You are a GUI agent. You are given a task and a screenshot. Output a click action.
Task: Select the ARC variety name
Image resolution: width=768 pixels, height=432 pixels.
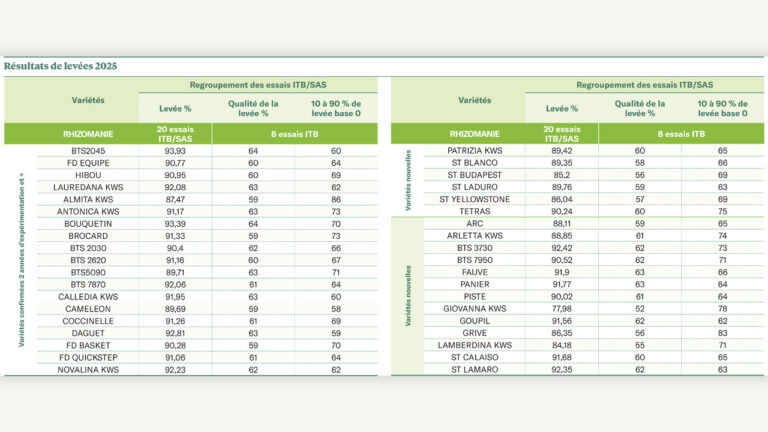[x=475, y=223]
